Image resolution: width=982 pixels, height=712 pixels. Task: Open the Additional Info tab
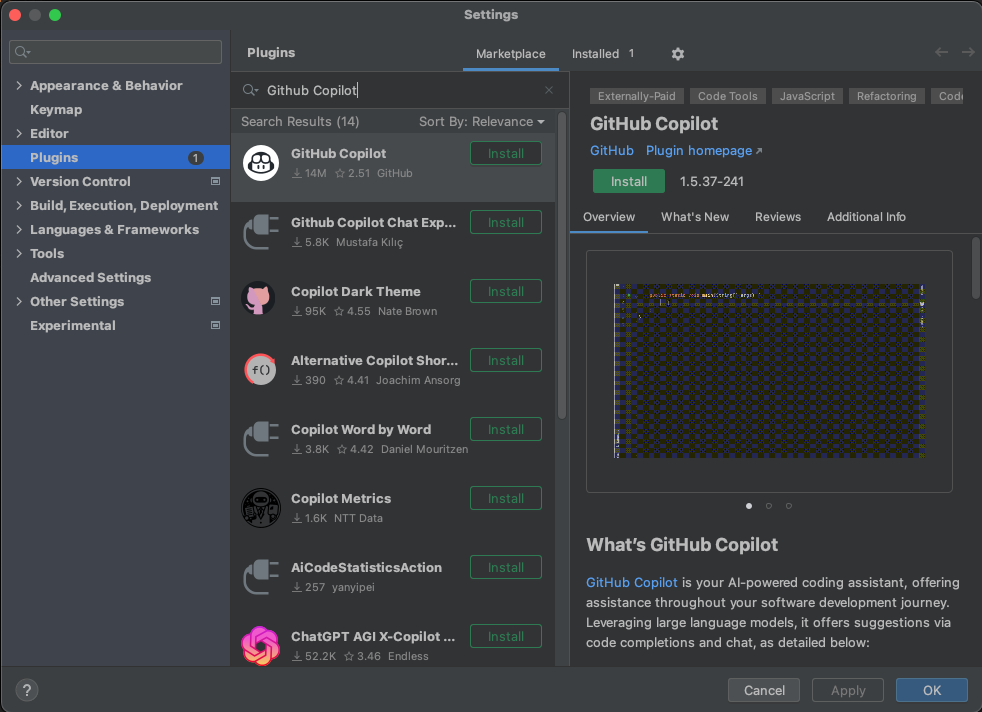click(x=866, y=217)
